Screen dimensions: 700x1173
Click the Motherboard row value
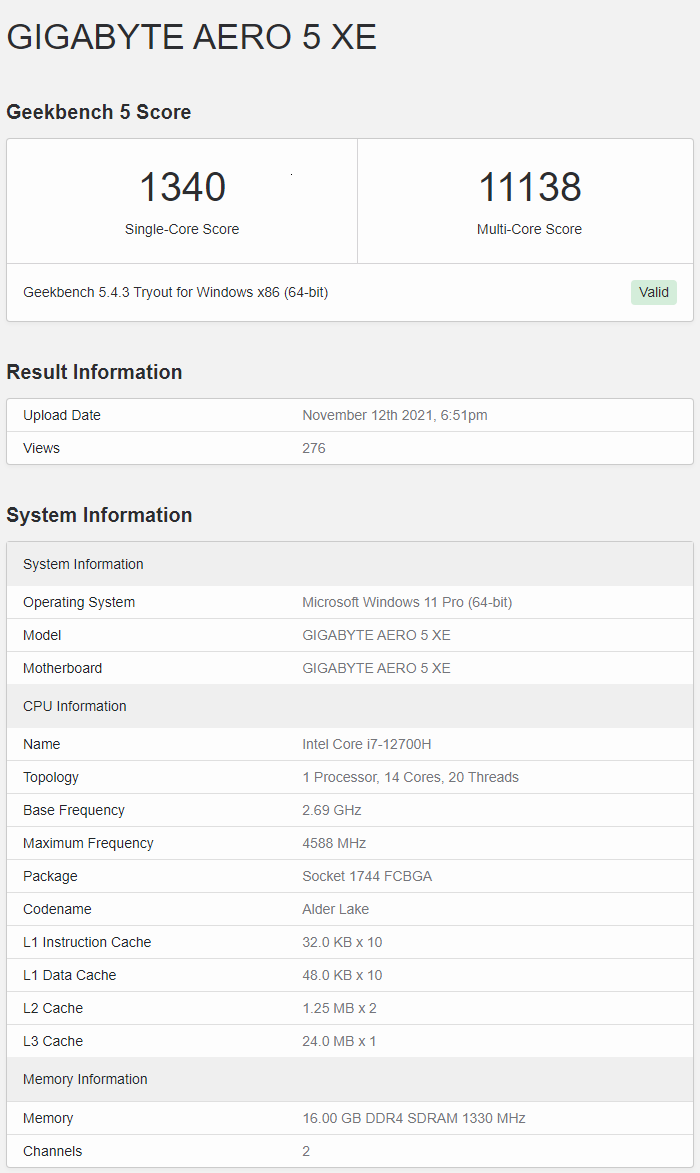coord(376,668)
